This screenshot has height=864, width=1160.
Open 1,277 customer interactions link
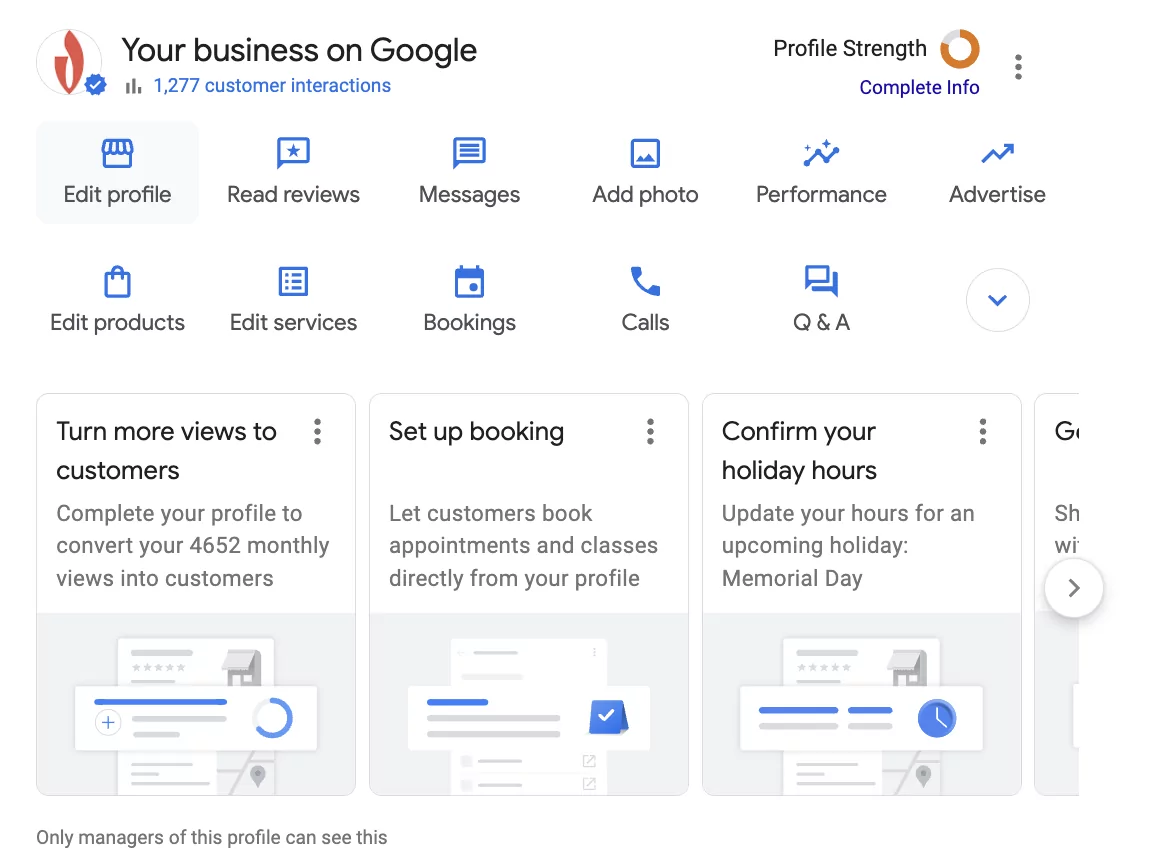pos(272,86)
